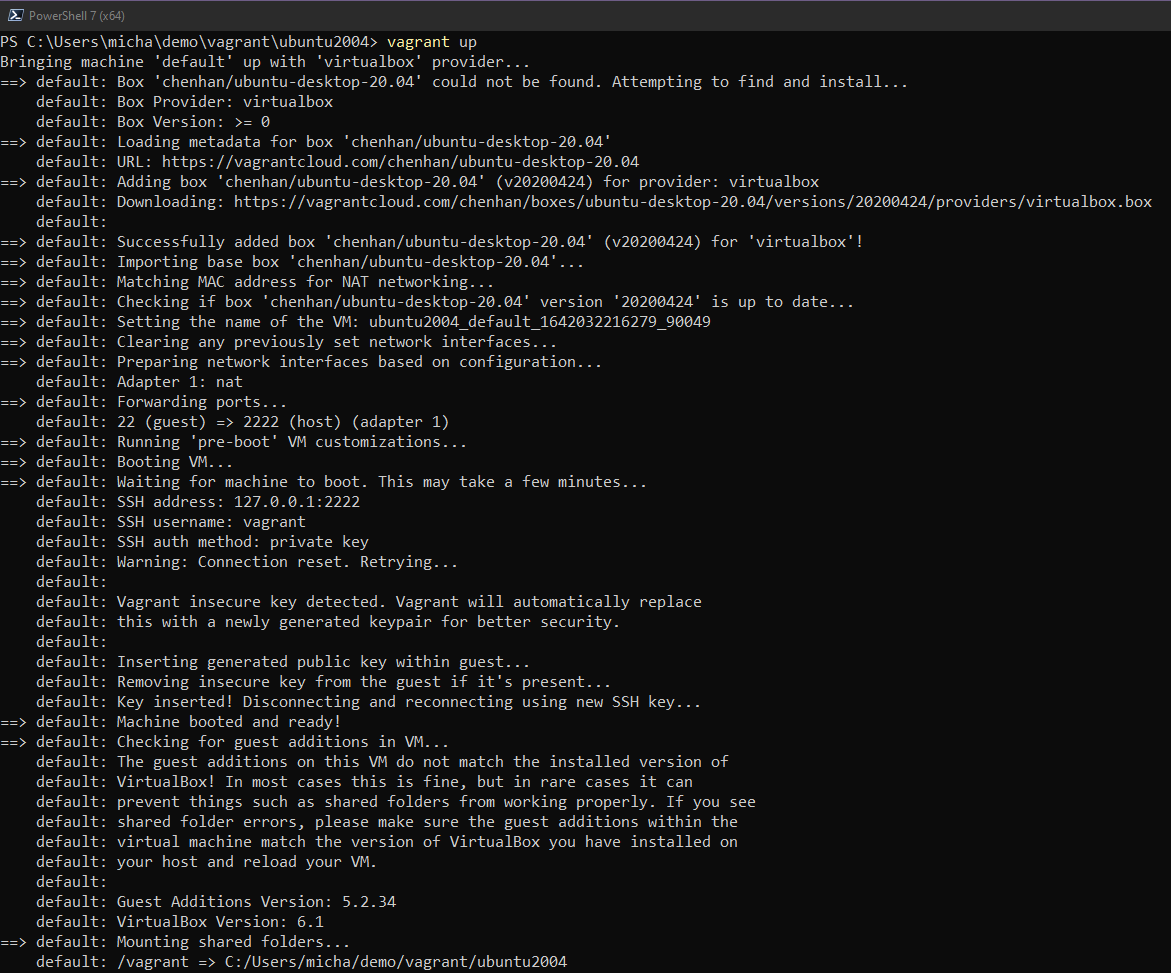Screen dimensions: 1171x973
Task: Click the 'Machine booted and ready!' message
Action: (x=229, y=722)
